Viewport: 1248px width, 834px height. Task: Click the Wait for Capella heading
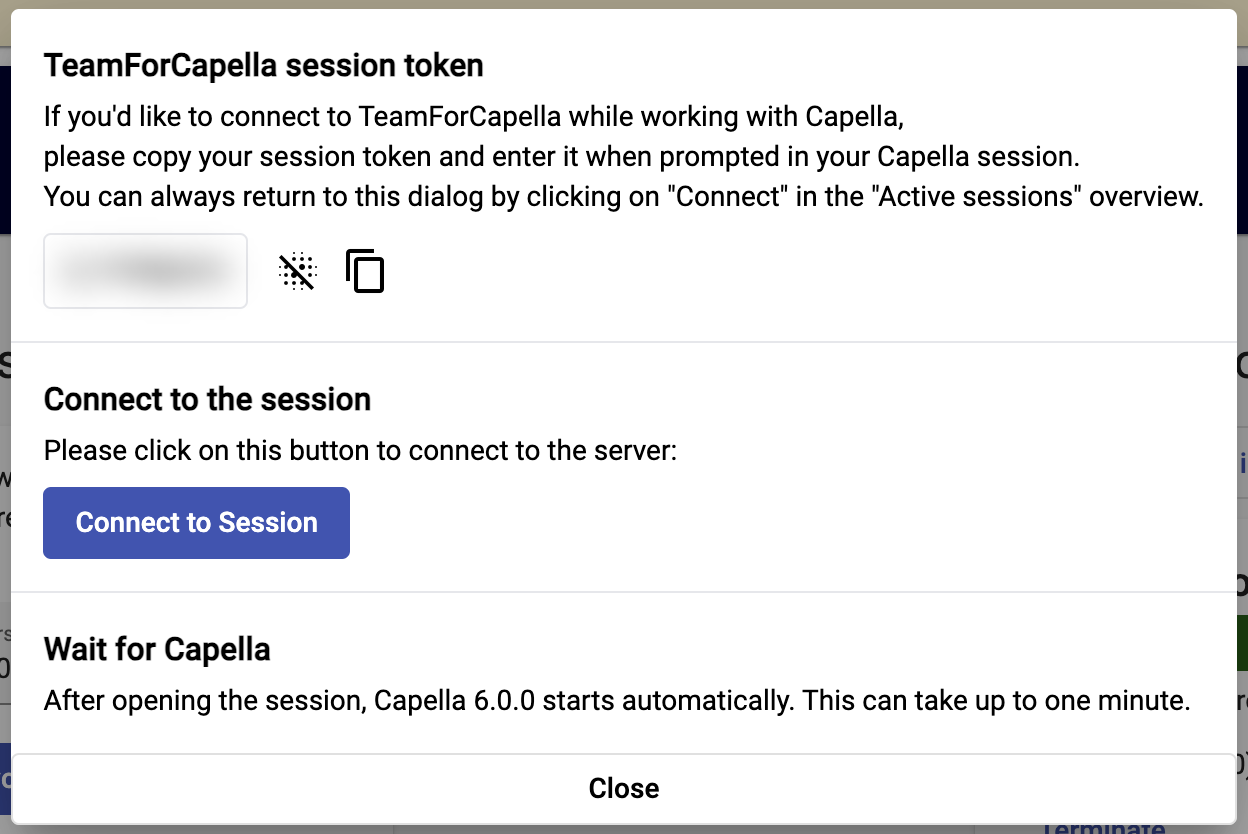pos(157,650)
